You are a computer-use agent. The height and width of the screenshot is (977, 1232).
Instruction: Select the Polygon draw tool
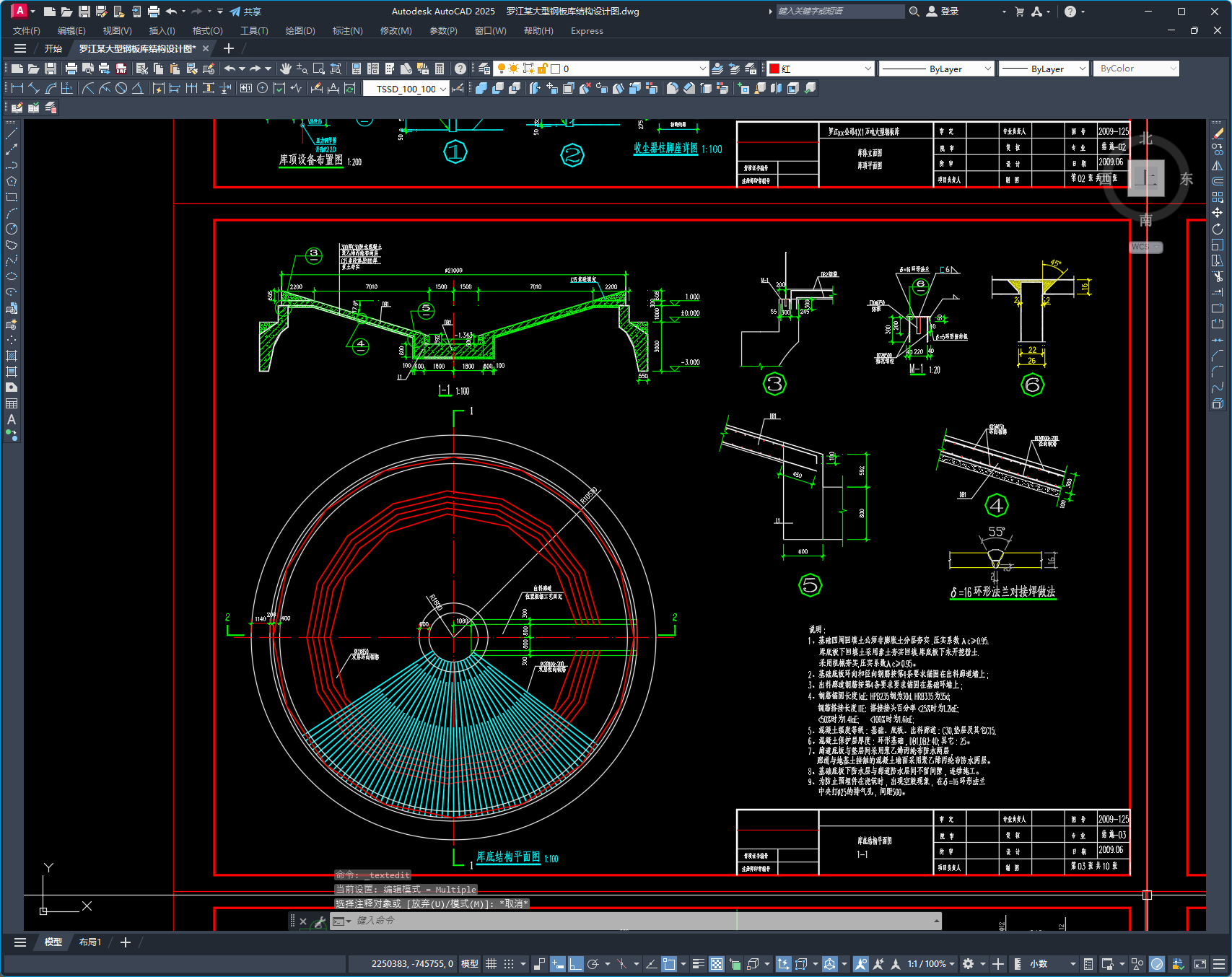tap(12, 181)
